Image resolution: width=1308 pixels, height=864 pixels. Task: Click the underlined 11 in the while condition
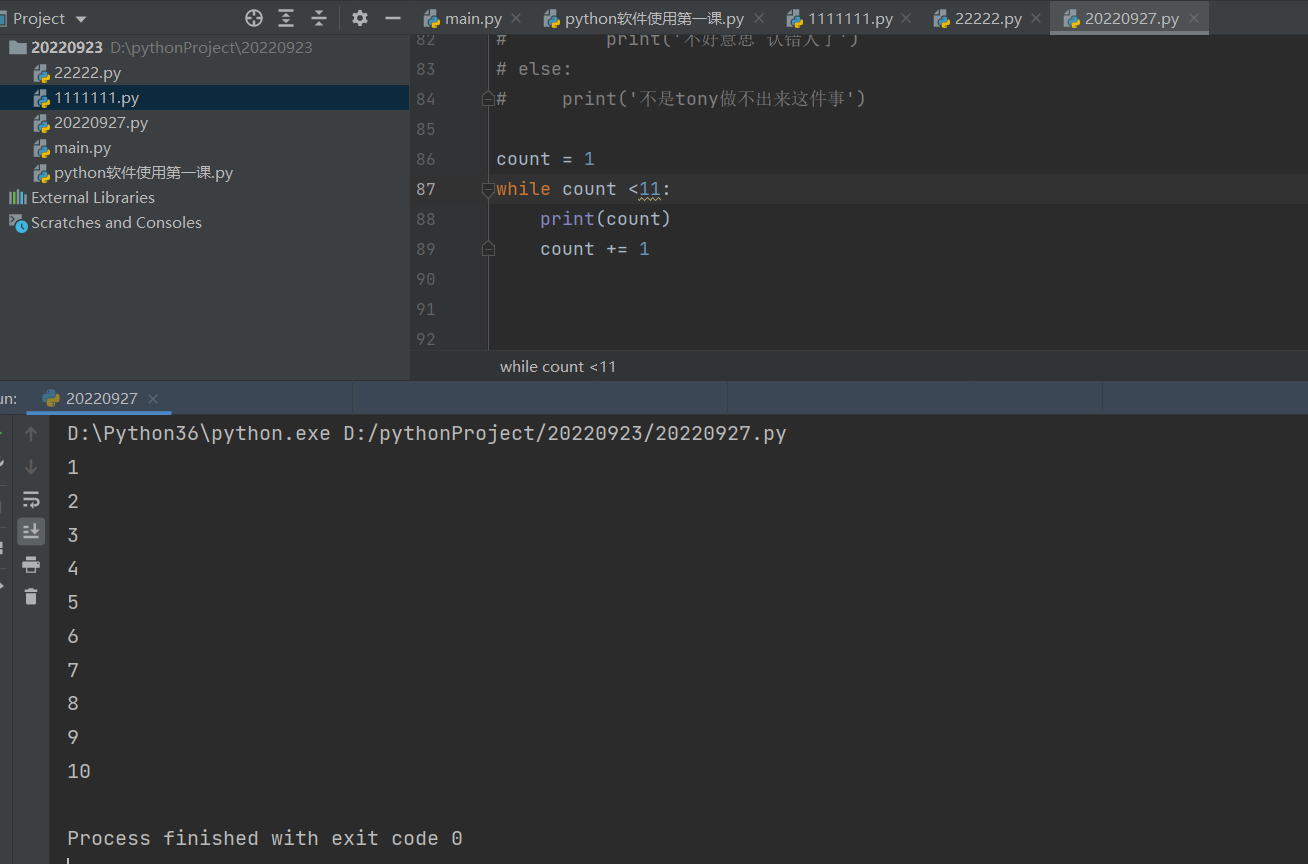coord(650,189)
